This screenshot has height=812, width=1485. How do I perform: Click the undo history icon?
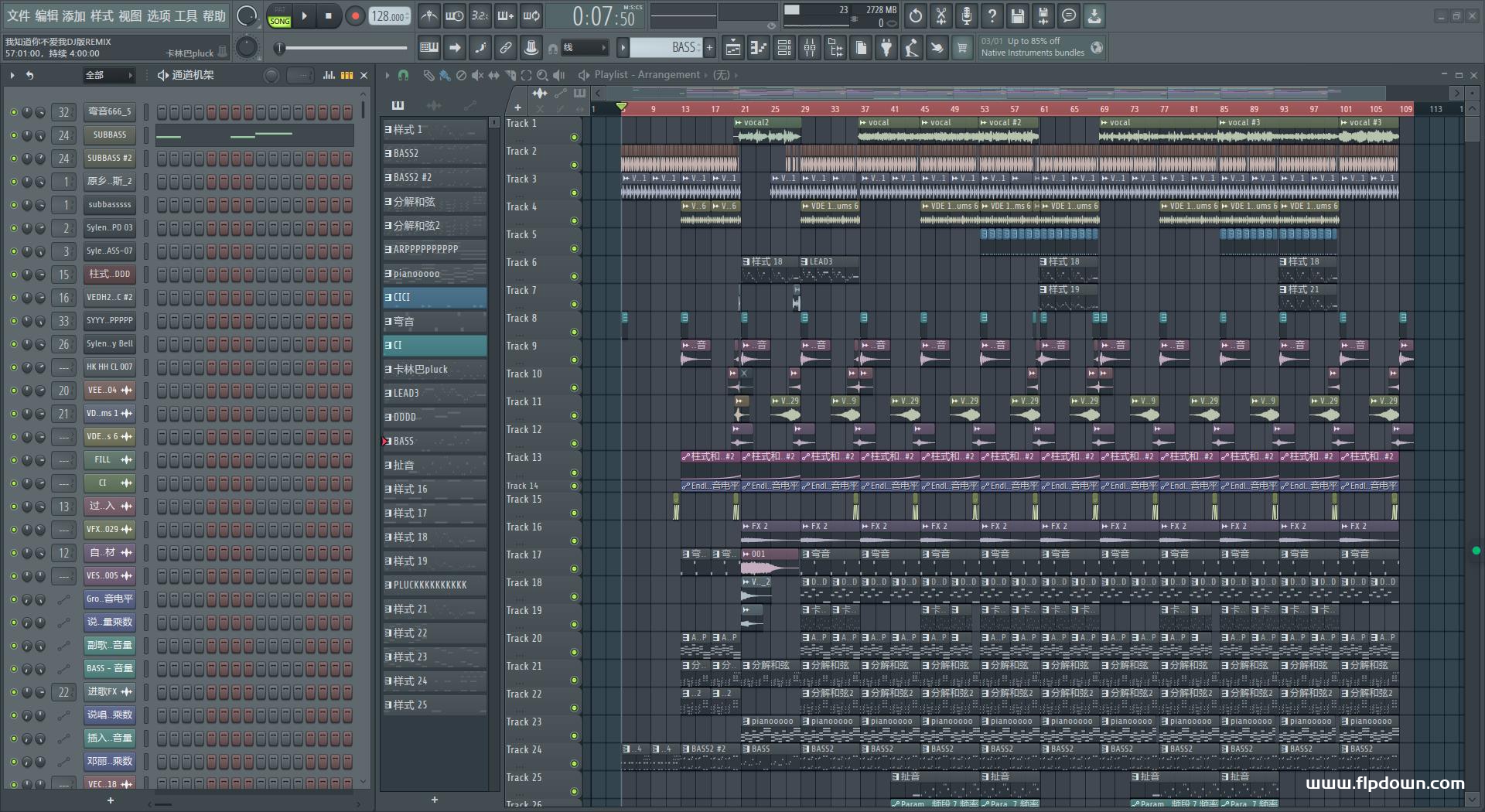point(916,15)
